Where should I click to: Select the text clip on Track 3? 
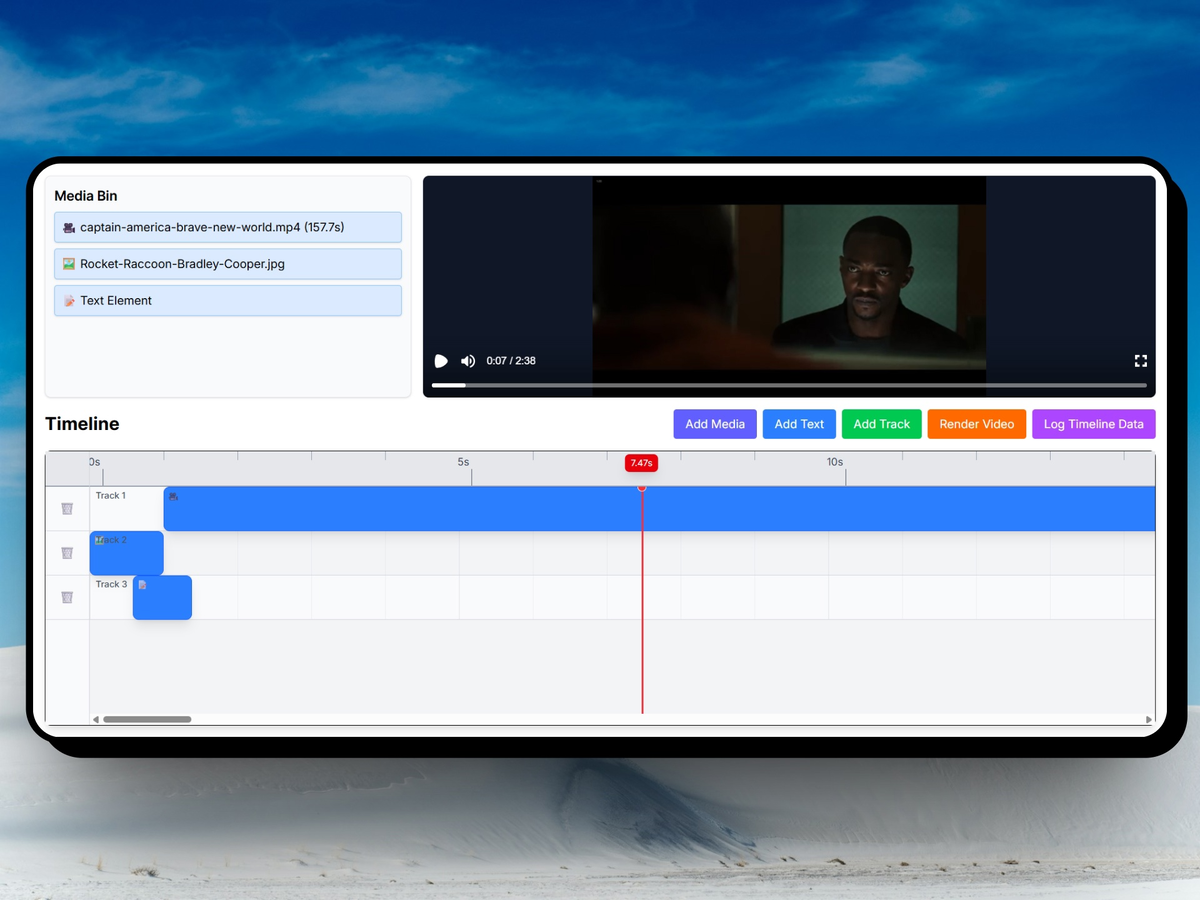point(162,597)
